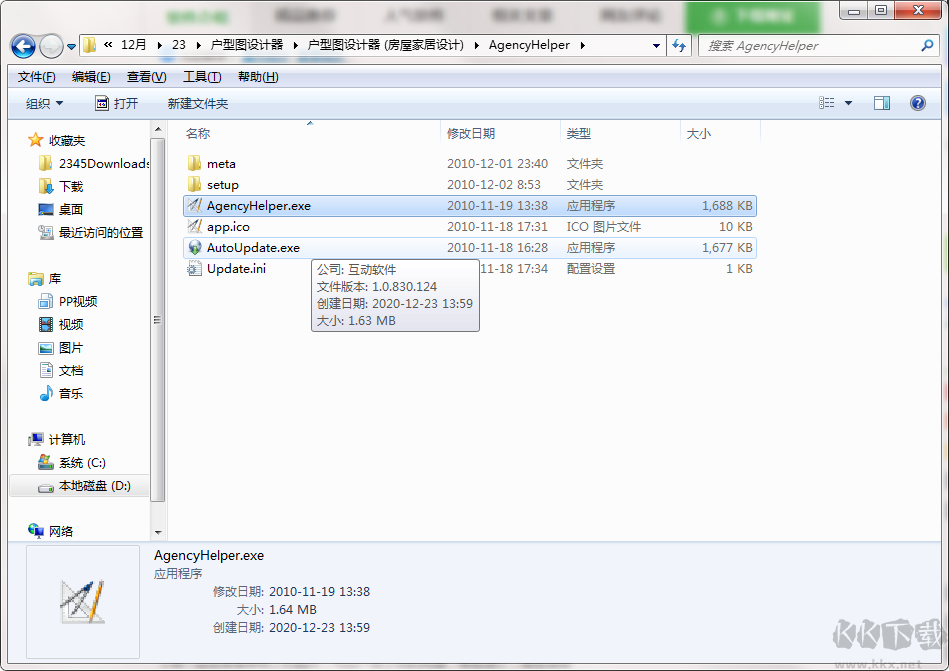
Task: Expand the view options dropdown arrow
Action: 848,103
